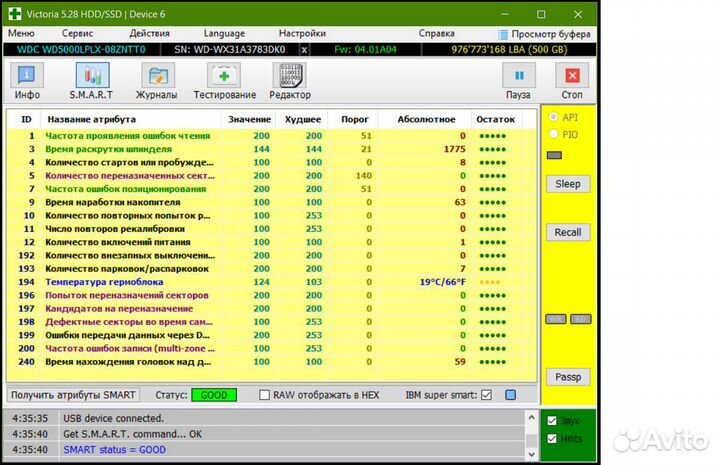The height and width of the screenshot is (465, 720).
Task: Select the Кандидатов на переназначение row
Action: coord(271,309)
